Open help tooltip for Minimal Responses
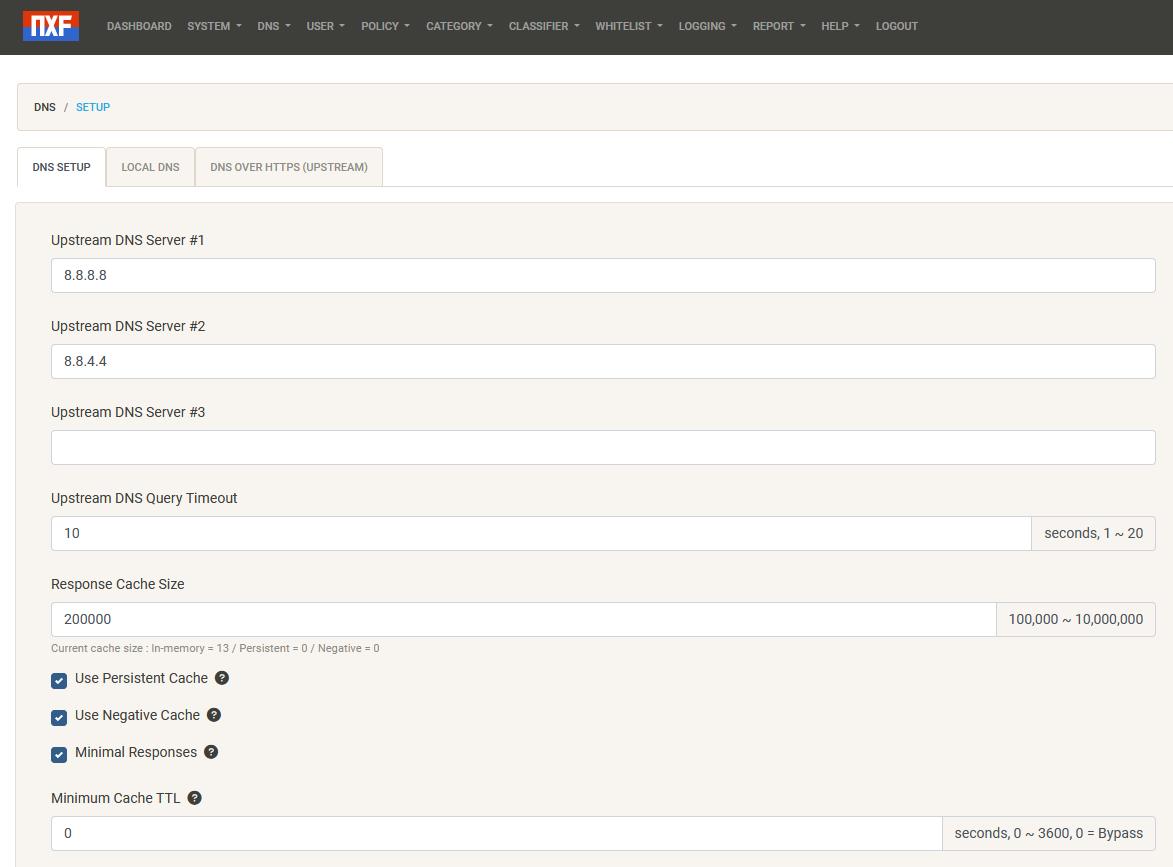 tap(211, 751)
